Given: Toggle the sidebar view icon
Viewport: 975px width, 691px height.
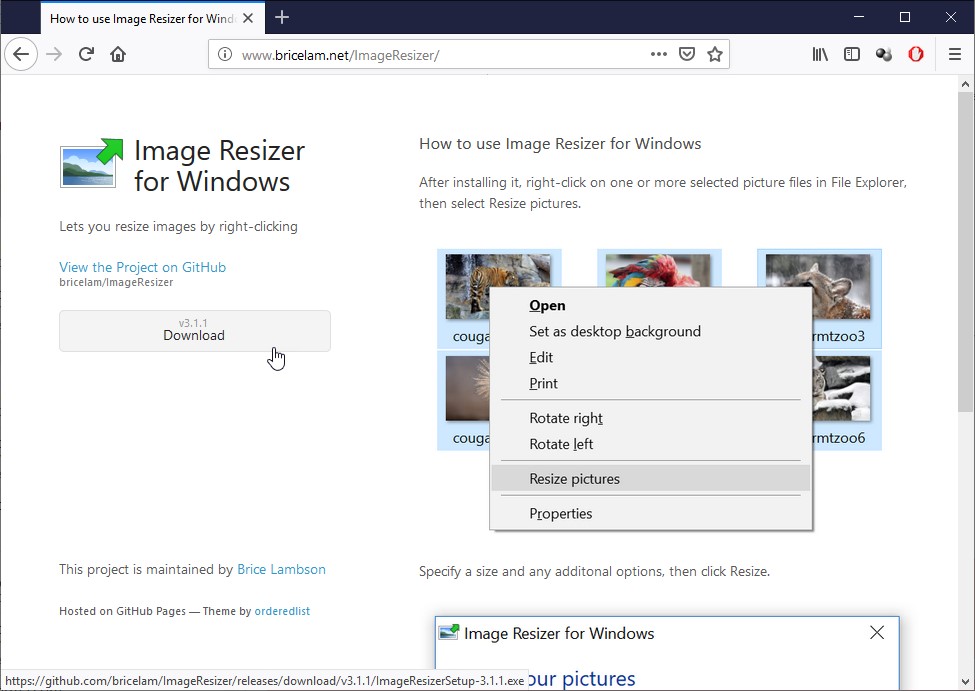Looking at the screenshot, I should (852, 54).
